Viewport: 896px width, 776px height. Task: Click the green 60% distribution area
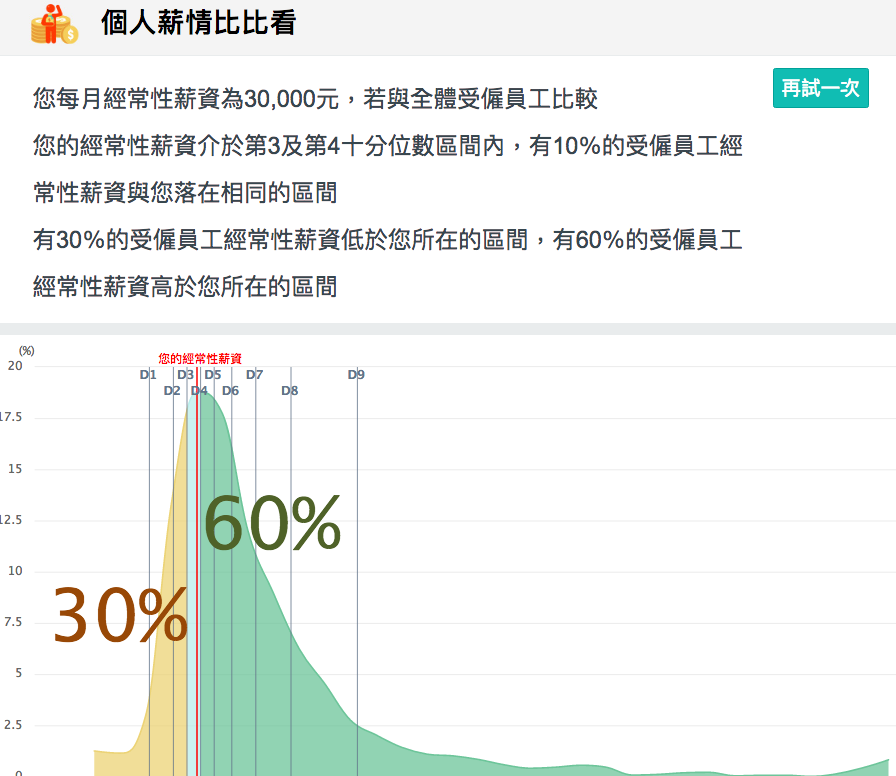click(x=272, y=520)
